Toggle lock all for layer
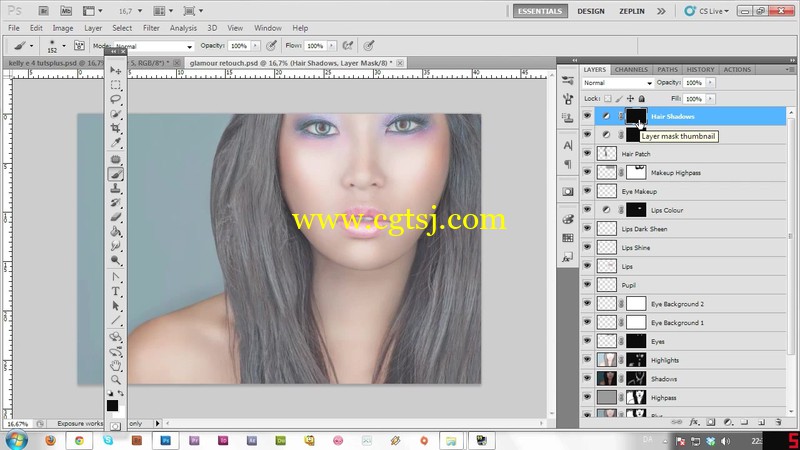This screenshot has width=800, height=450. click(642, 98)
